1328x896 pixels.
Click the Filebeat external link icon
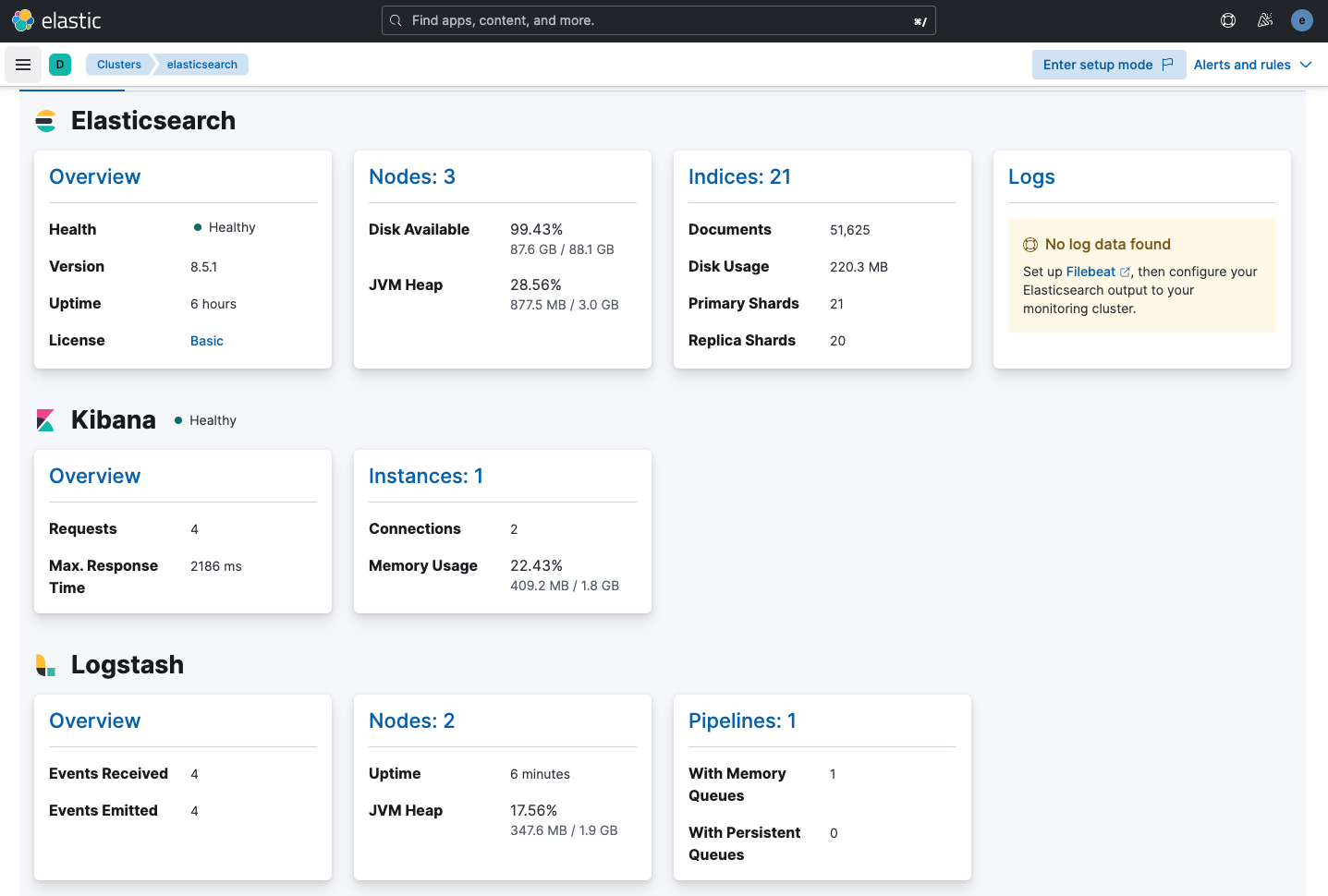click(x=1125, y=272)
